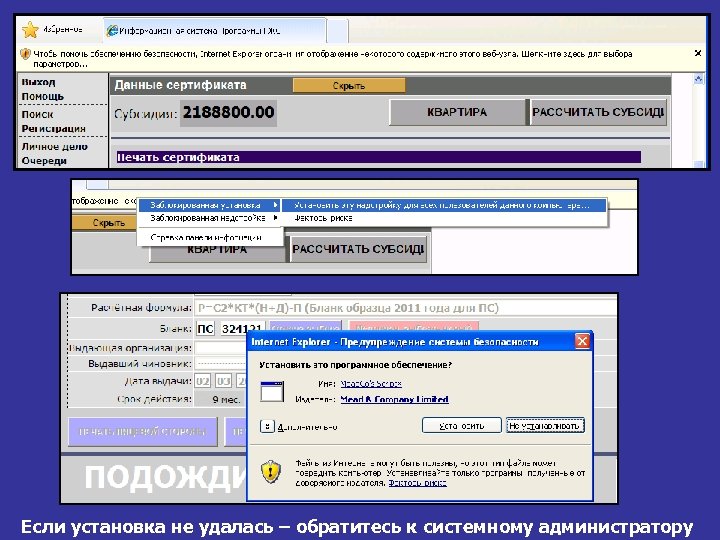Image resolution: width=720 pixels, height=540 pixels.
Task: Open Регистрация in the left sidebar
Action: (53, 129)
